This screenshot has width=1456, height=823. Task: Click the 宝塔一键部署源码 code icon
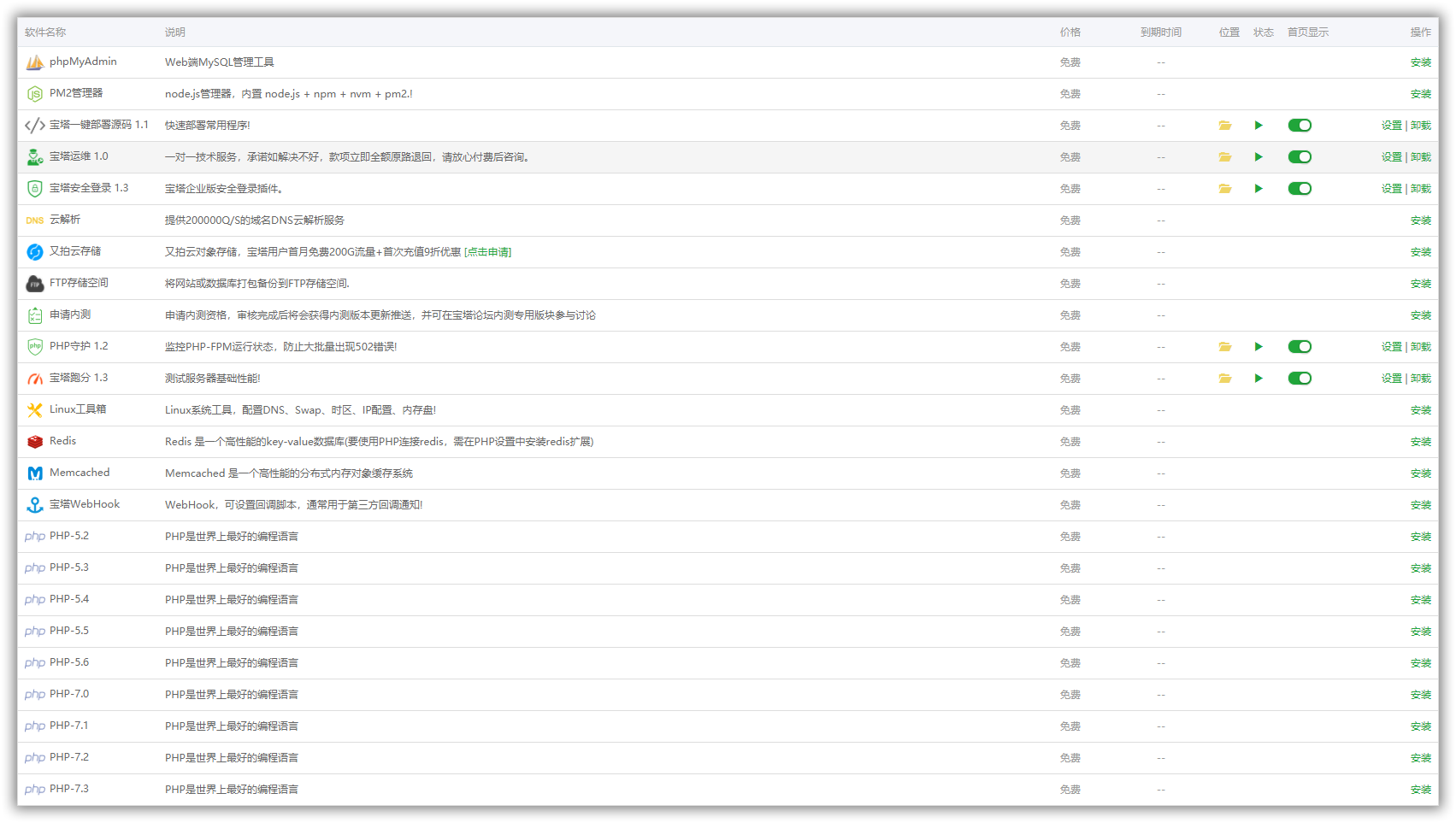35,126
